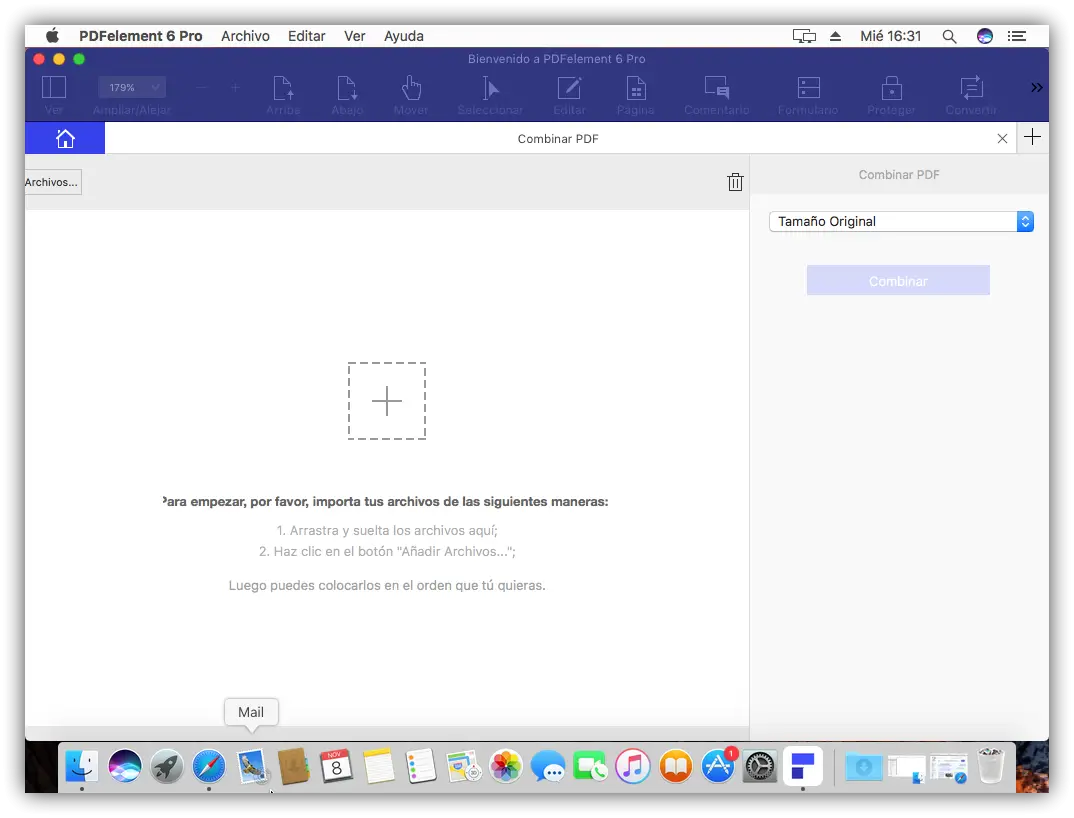Viewport: 1074px width, 818px height.
Task: Click the Siri icon in menu bar
Action: coord(985,36)
